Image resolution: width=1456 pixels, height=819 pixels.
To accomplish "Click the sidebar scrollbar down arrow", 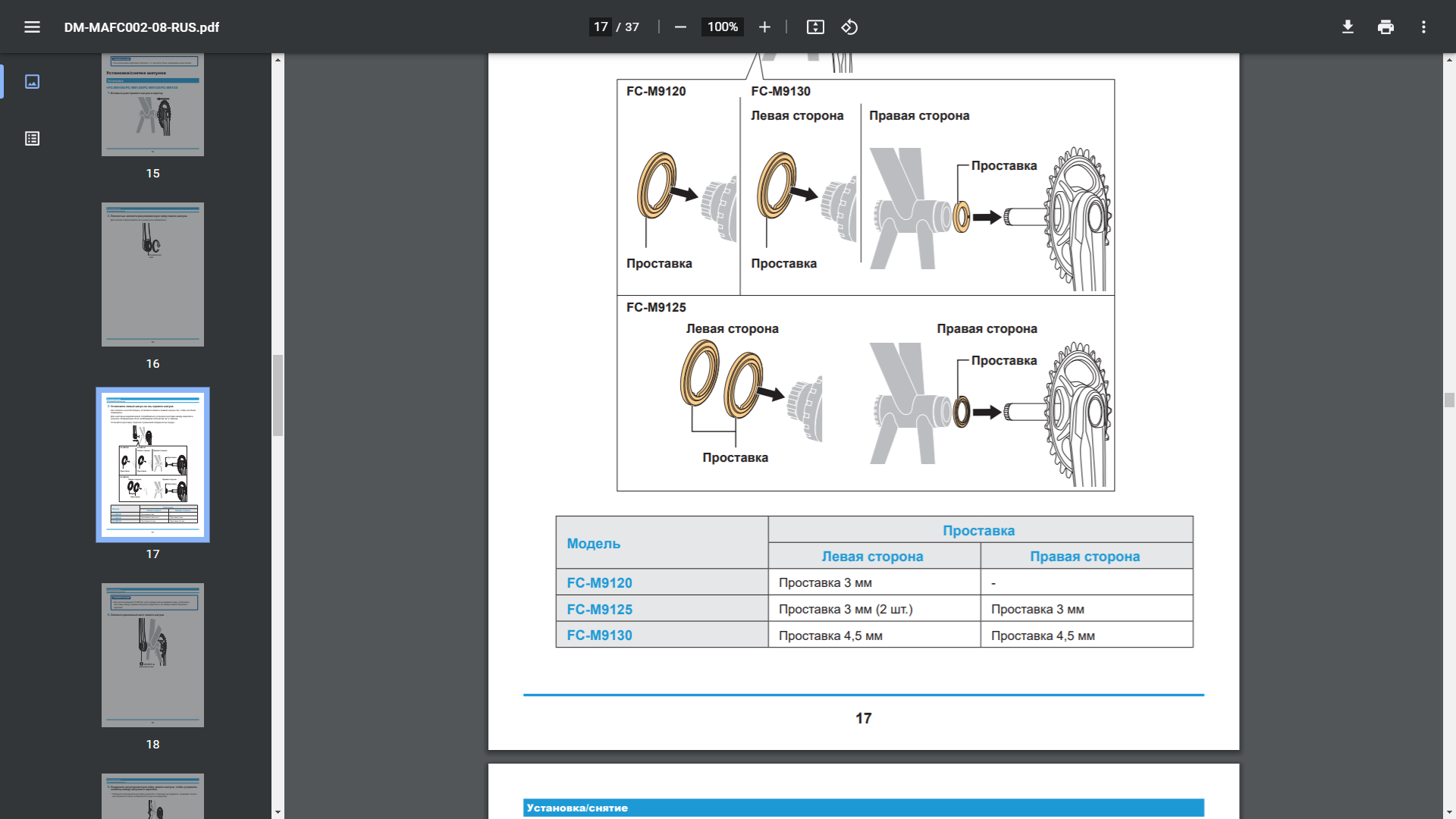I will click(x=278, y=812).
